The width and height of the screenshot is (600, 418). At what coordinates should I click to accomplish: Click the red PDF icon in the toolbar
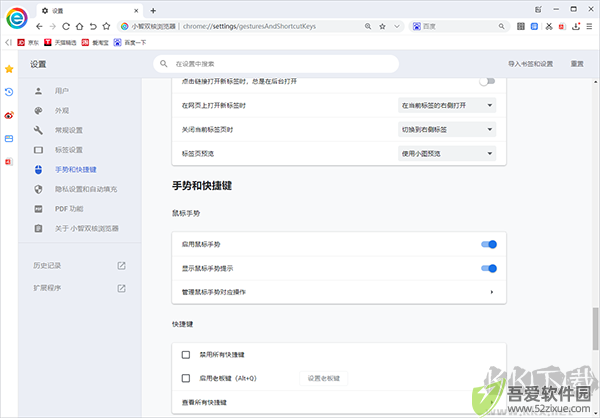coord(562,26)
